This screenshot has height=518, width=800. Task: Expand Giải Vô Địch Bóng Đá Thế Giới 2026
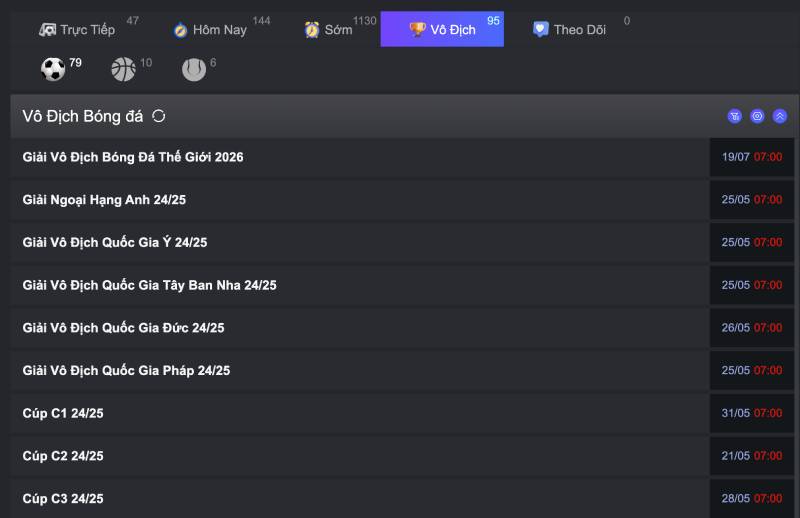click(133, 157)
